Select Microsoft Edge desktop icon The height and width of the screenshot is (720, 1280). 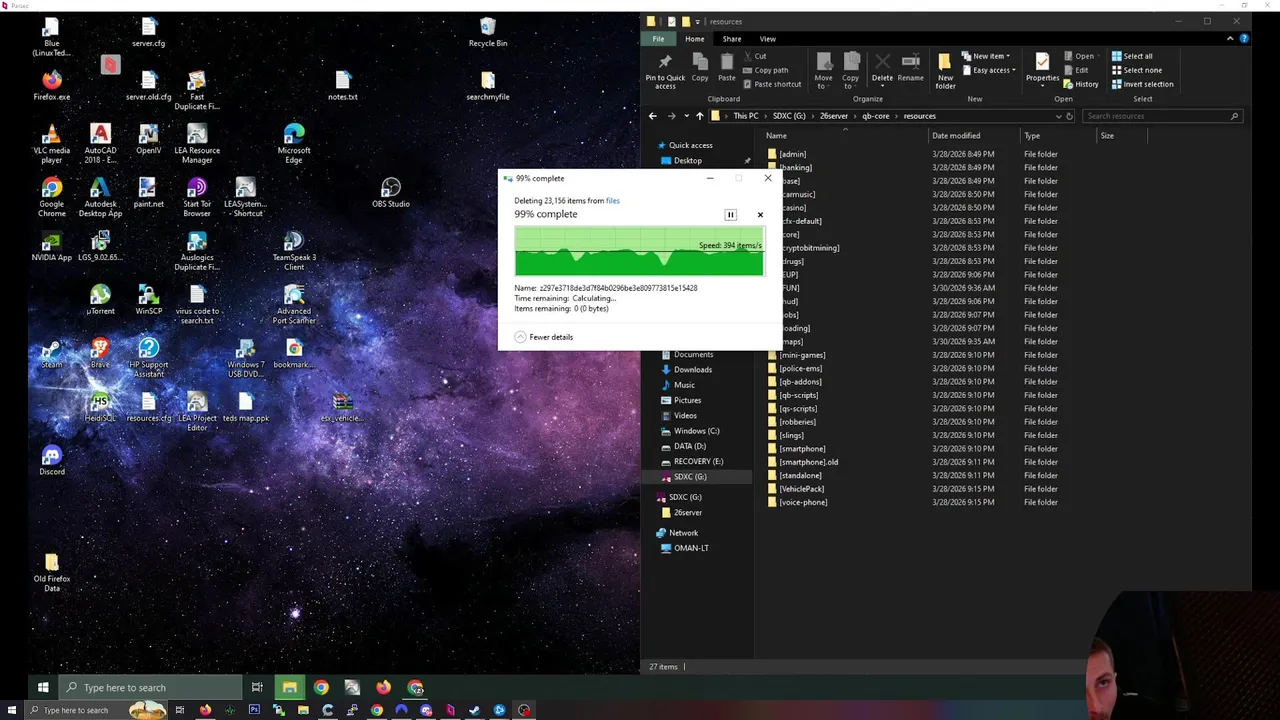[294, 144]
